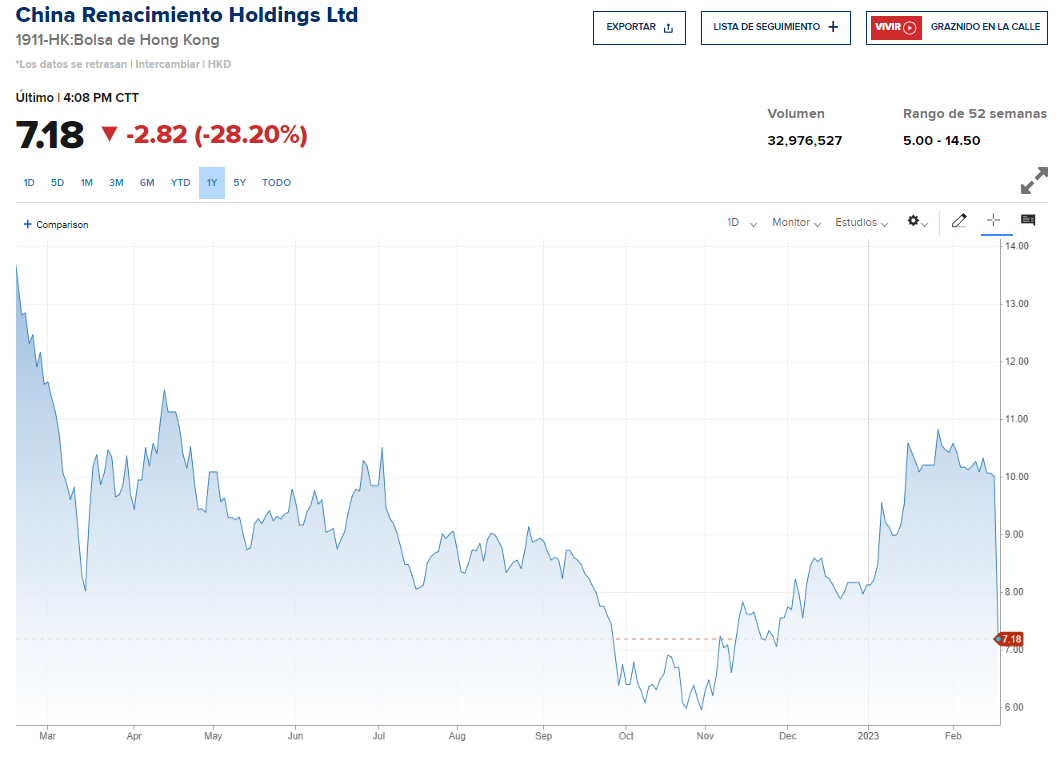Expand the 1D interval dropdown
1058x760 pixels.
741,223
